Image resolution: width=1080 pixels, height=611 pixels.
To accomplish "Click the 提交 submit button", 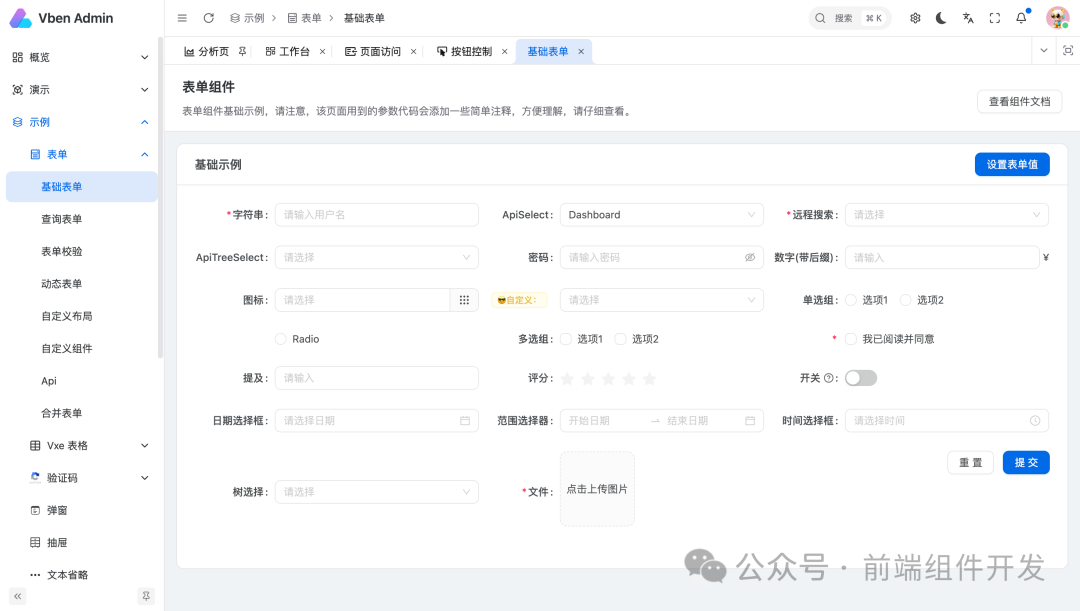I will point(1026,462).
